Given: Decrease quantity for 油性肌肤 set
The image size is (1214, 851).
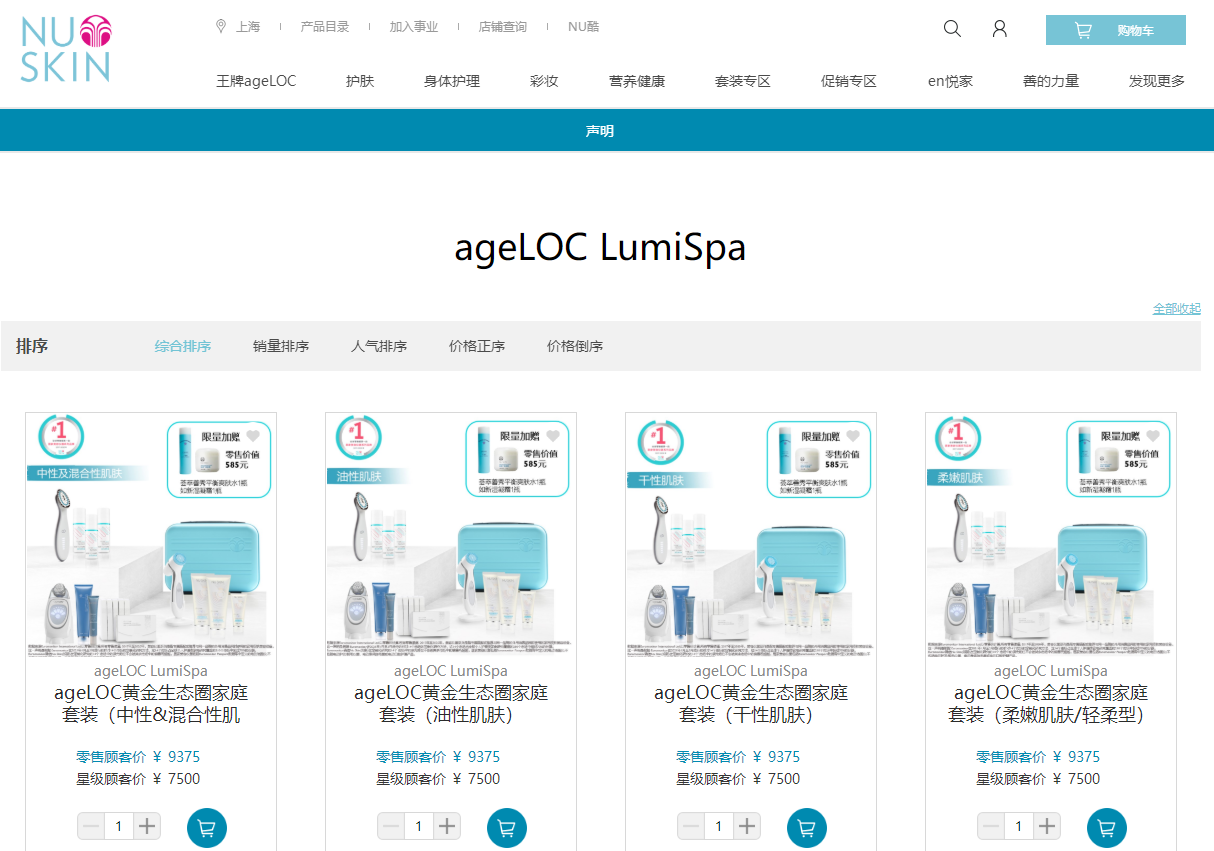Looking at the screenshot, I should (391, 826).
